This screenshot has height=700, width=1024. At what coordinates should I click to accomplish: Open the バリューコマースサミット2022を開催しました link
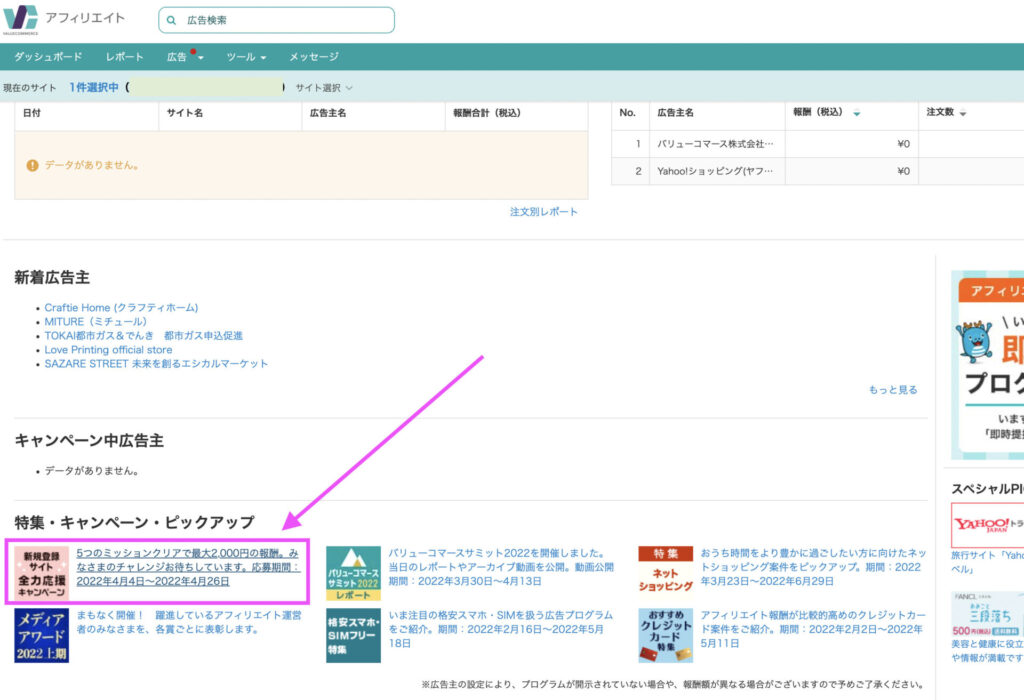pos(501,567)
